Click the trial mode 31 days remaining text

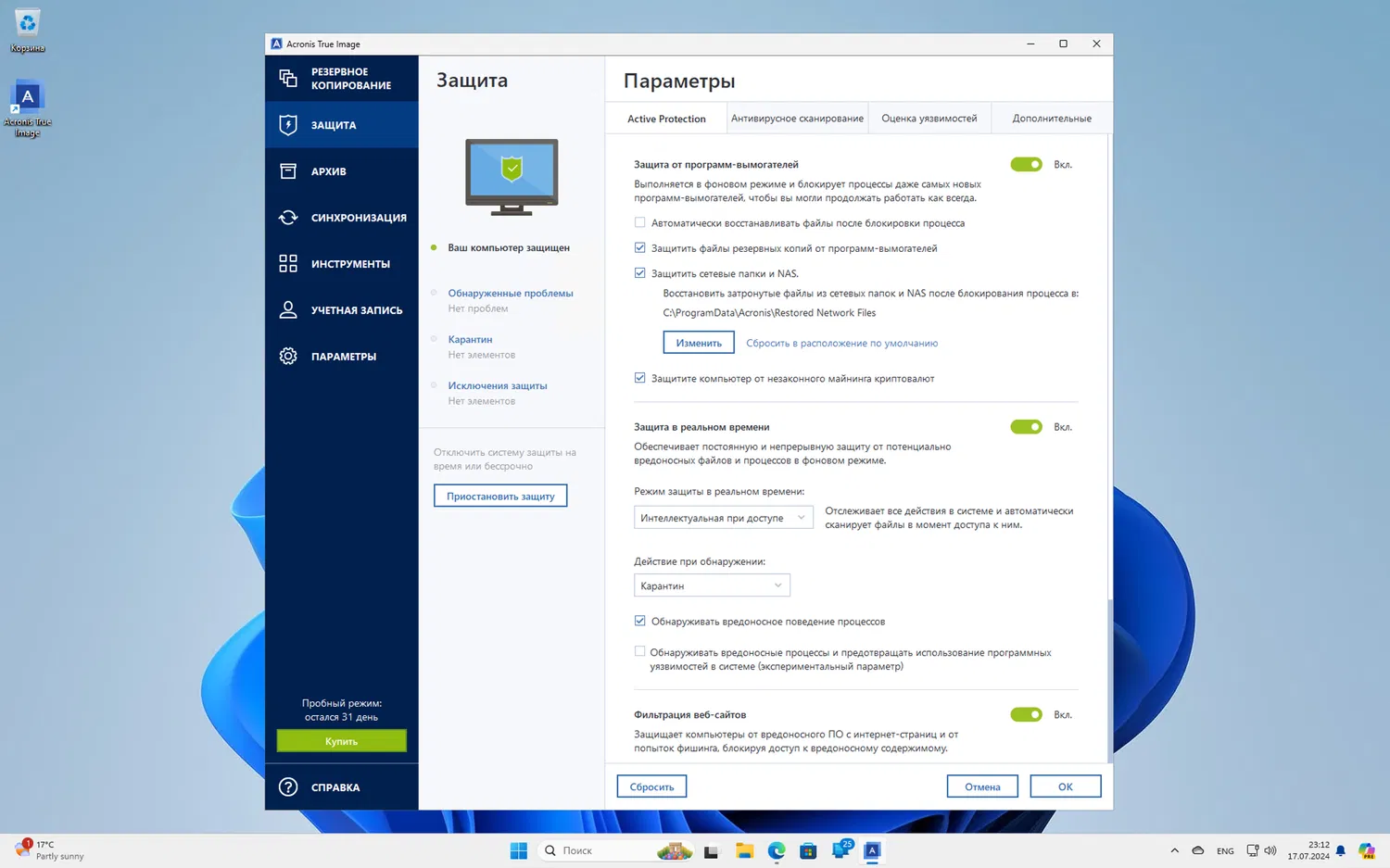[x=341, y=711]
